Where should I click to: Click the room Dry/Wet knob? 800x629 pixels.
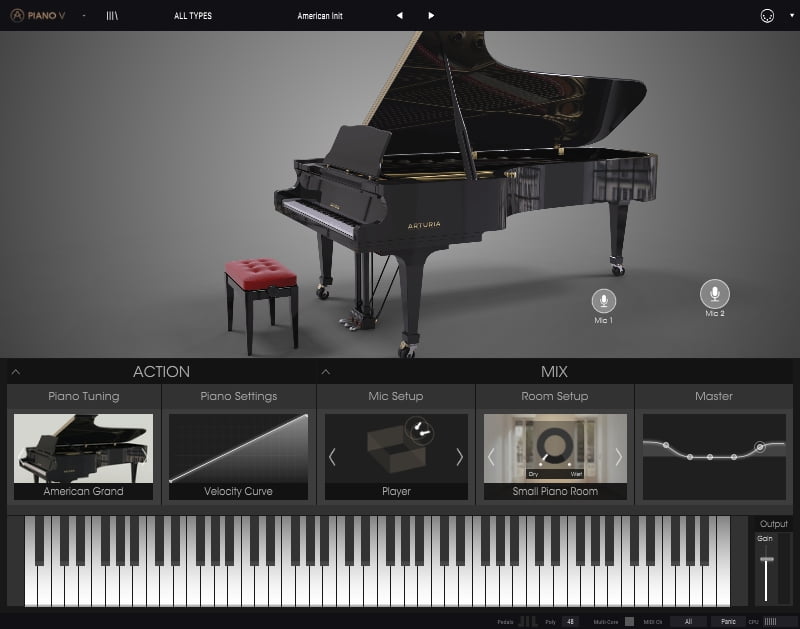[555, 446]
